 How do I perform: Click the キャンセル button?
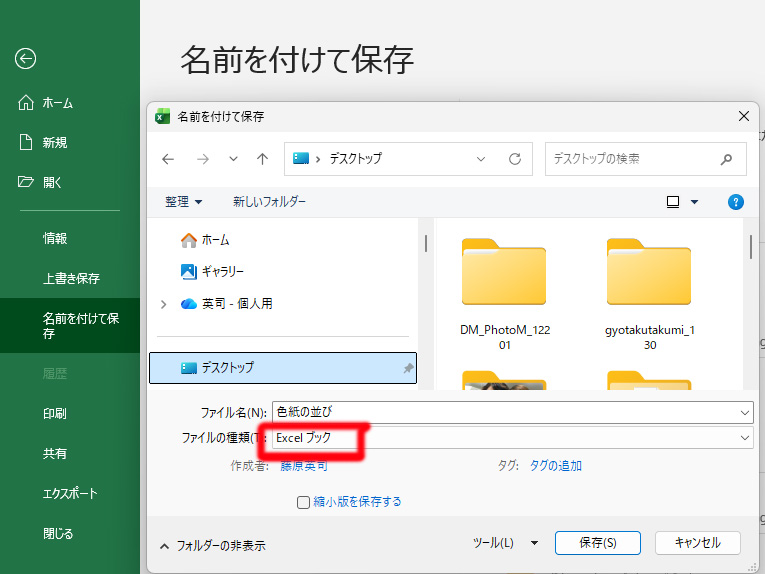697,543
